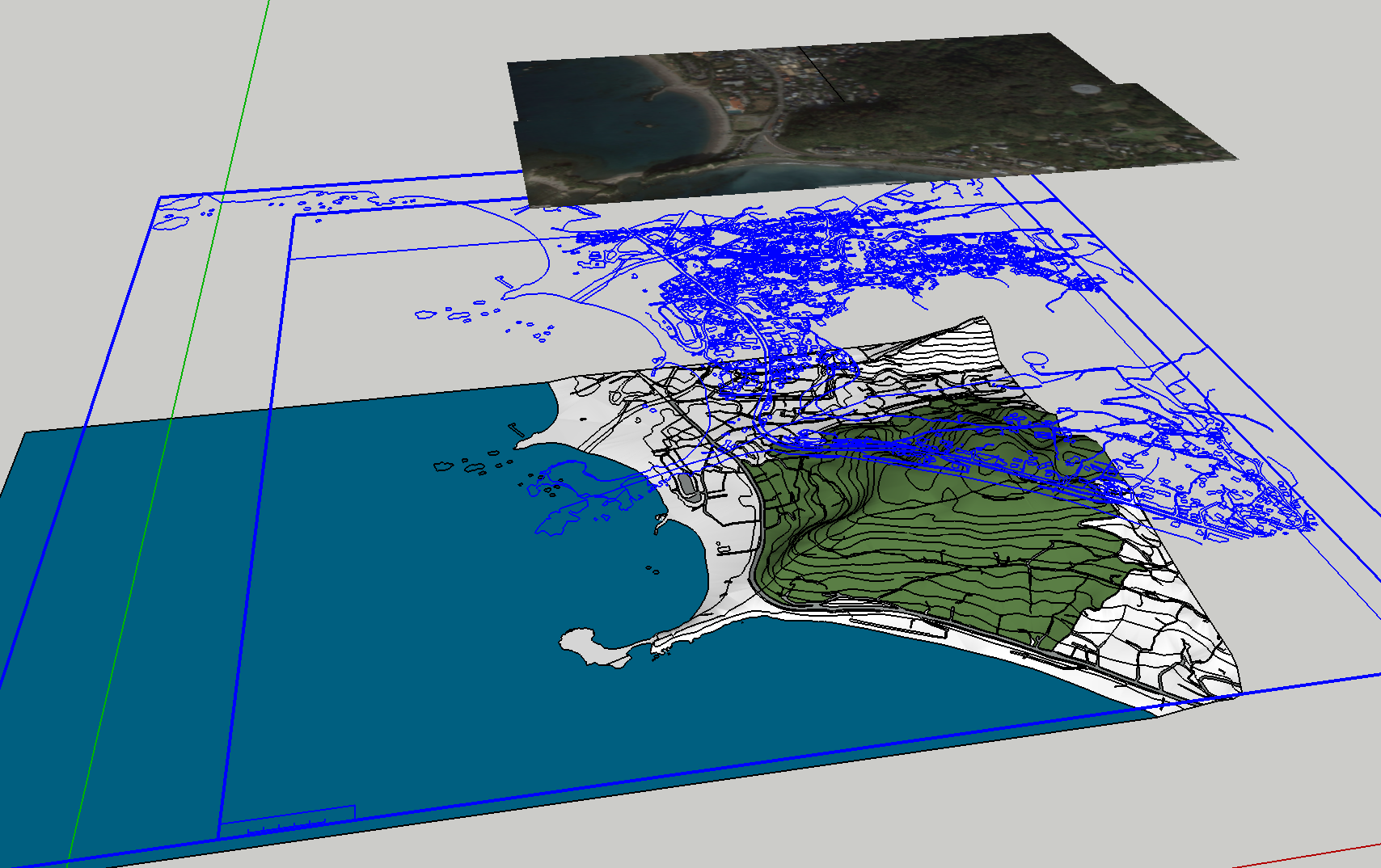Select the gray oval pond near the shoreline
This screenshot has height=868, width=1381.
coord(687,487)
